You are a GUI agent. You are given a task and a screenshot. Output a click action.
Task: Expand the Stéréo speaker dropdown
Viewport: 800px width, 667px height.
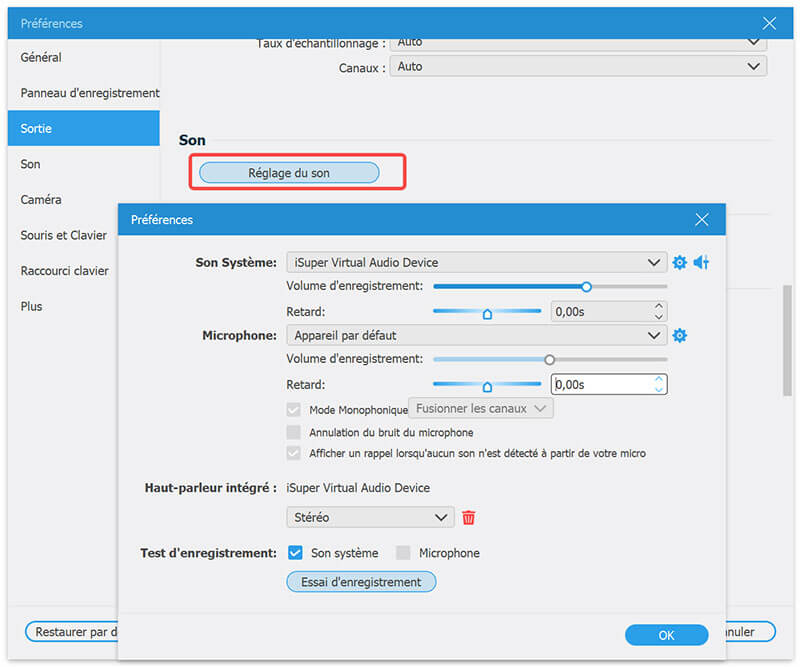pyautogui.click(x=370, y=517)
